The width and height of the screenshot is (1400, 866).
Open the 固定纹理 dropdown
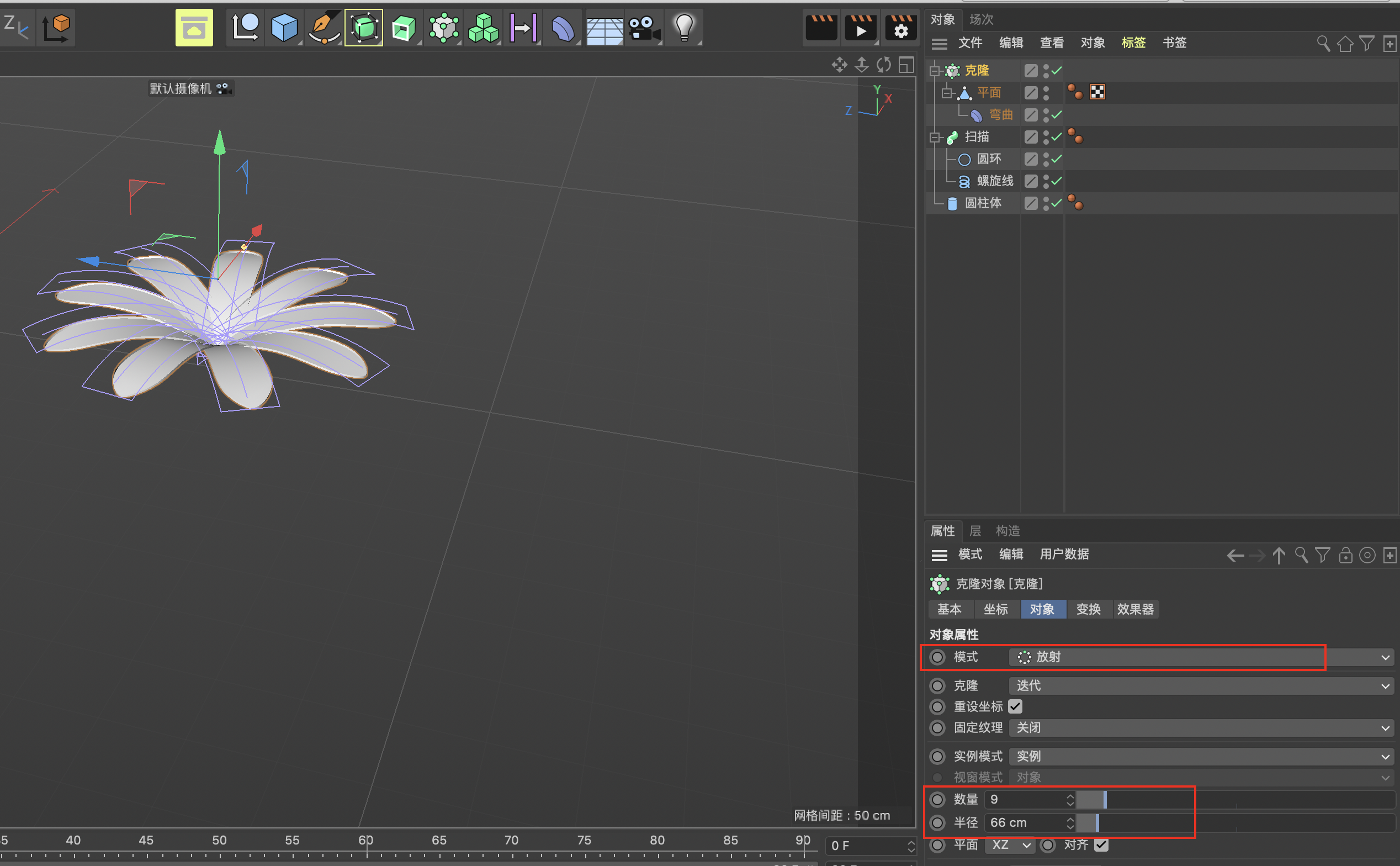[1201, 727]
